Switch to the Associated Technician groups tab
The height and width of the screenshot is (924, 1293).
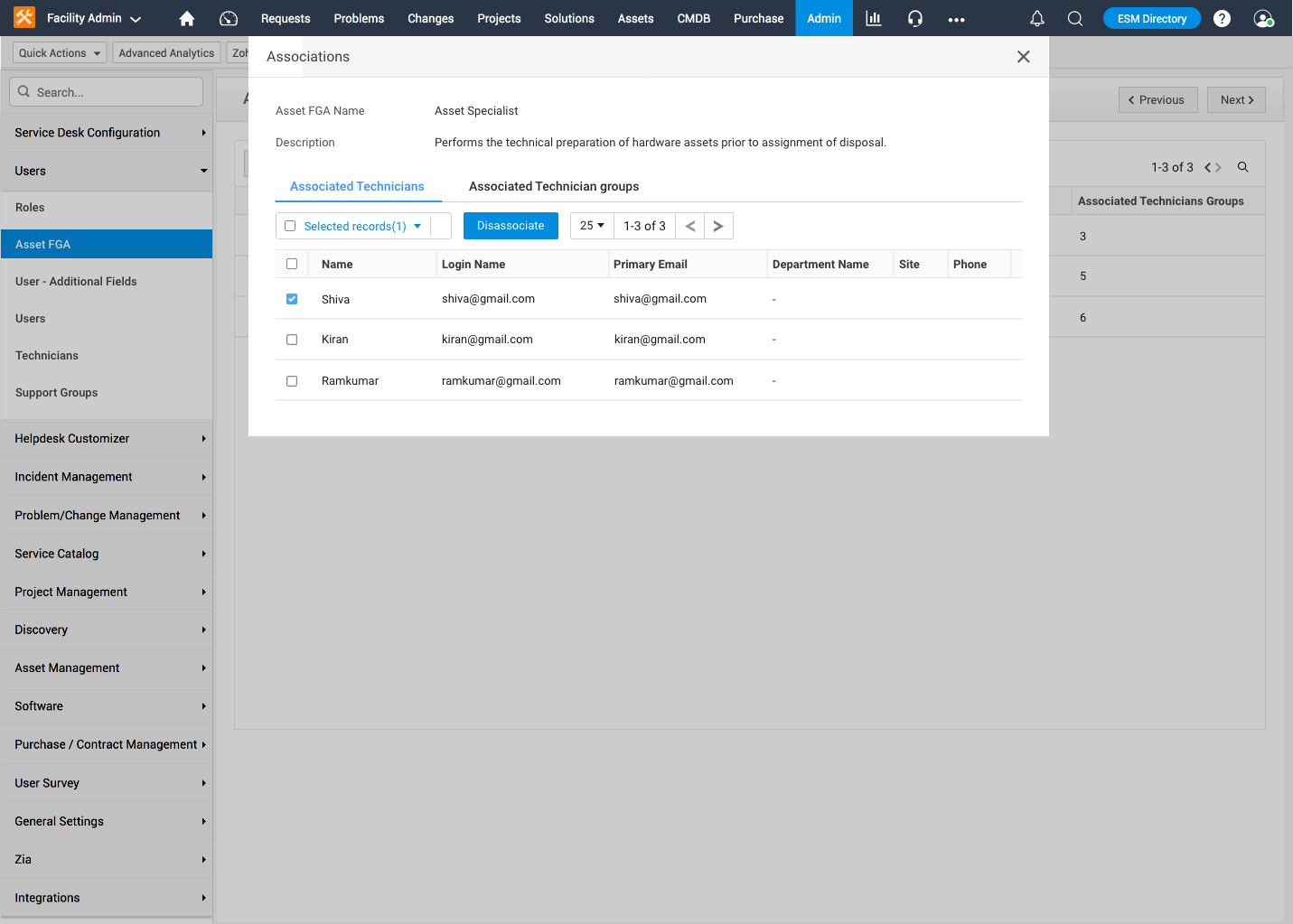click(x=554, y=186)
